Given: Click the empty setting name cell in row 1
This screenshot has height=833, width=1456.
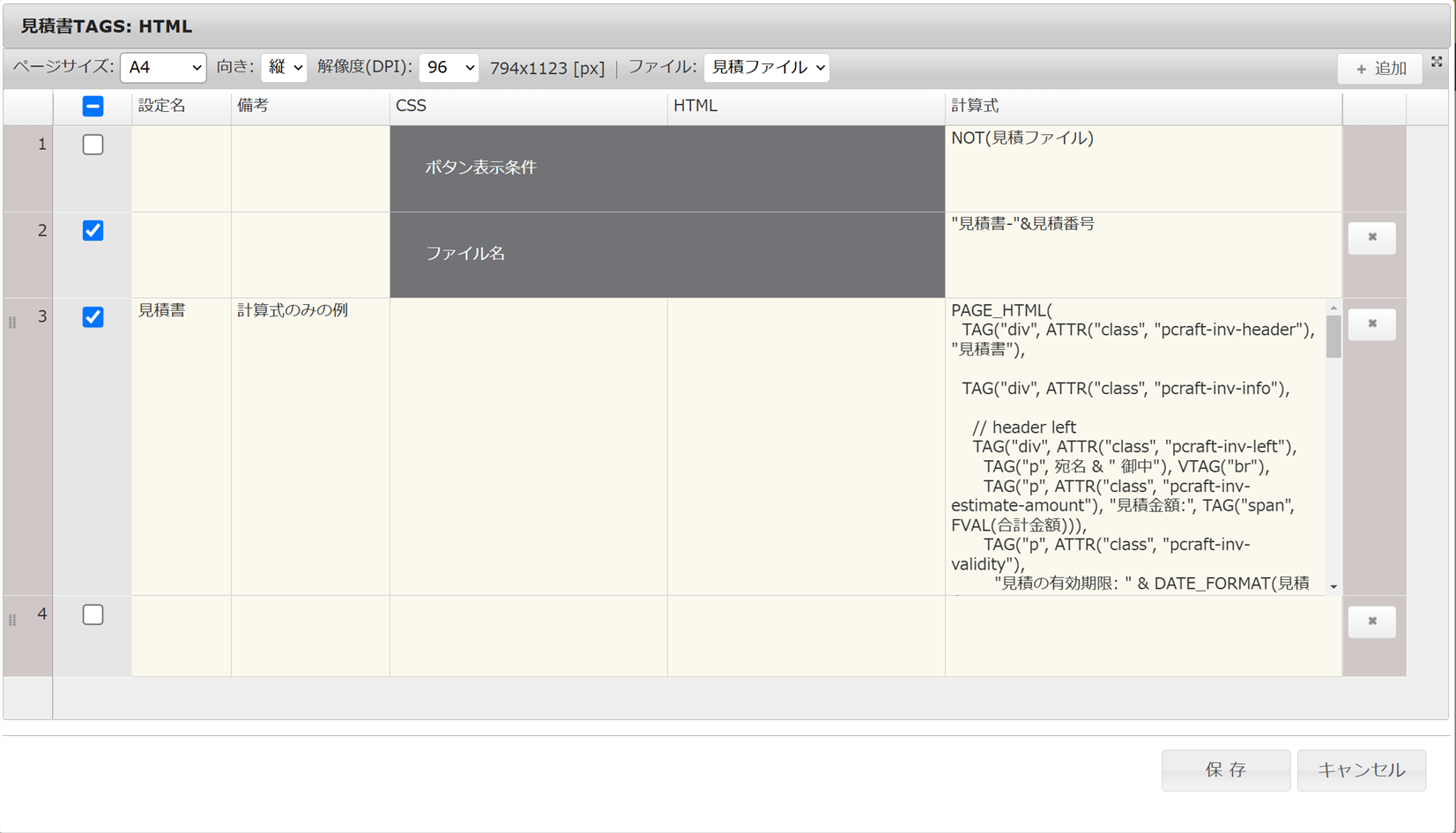Looking at the screenshot, I should click(x=182, y=168).
